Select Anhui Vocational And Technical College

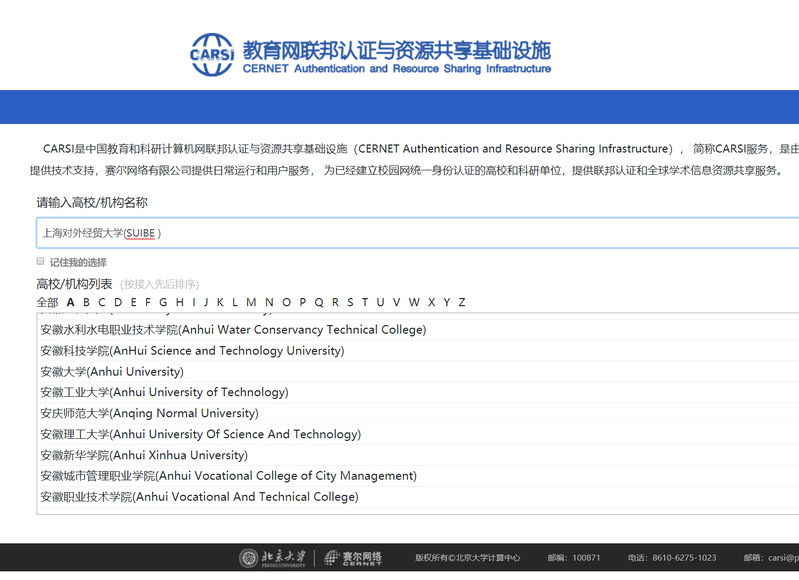419,497
